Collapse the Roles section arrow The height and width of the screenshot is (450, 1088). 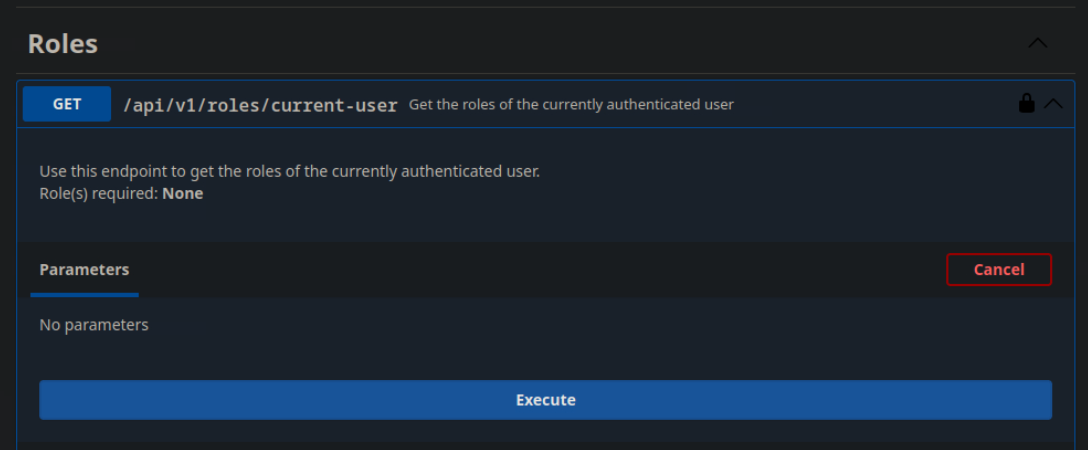pyautogui.click(x=1038, y=43)
